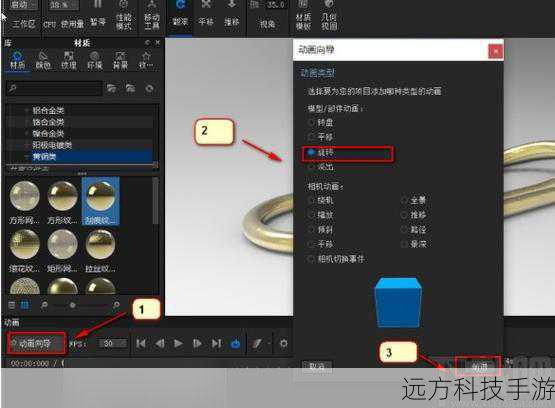Switch library to list view icon
555x408 pixels.
click(x=12, y=305)
